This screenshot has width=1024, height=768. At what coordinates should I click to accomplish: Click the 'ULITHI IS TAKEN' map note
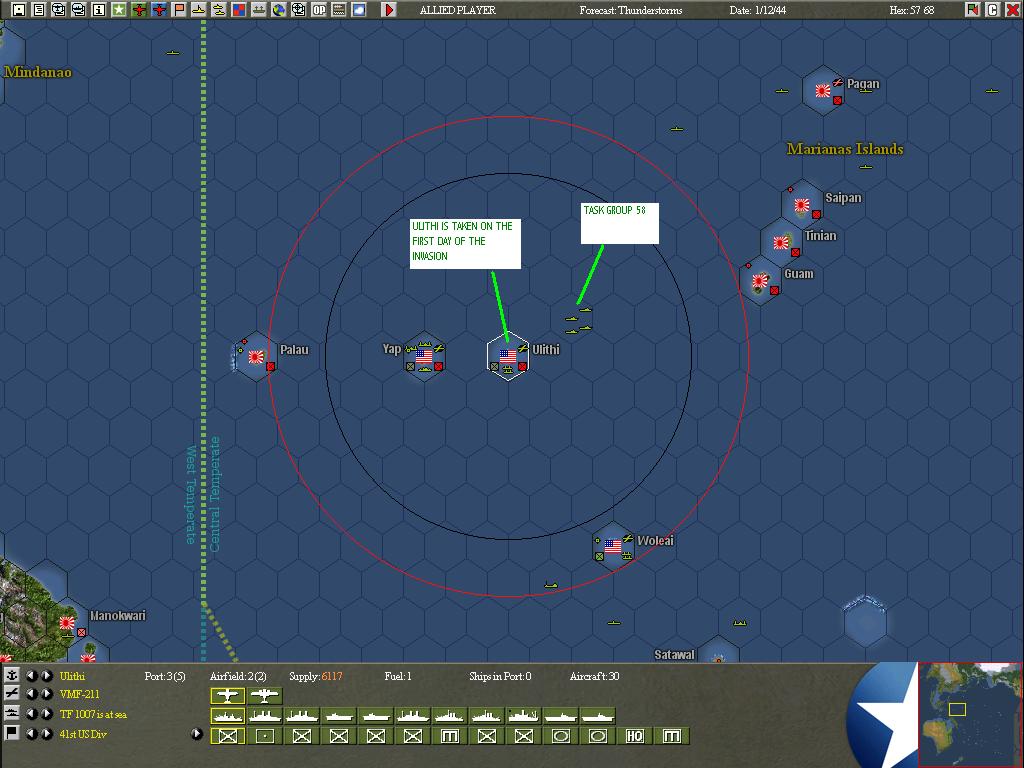tap(466, 244)
